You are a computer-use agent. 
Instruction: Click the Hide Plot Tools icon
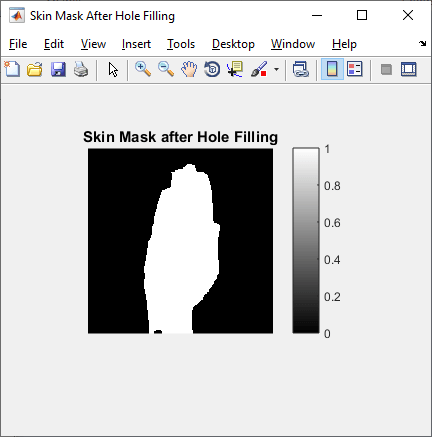click(x=386, y=69)
